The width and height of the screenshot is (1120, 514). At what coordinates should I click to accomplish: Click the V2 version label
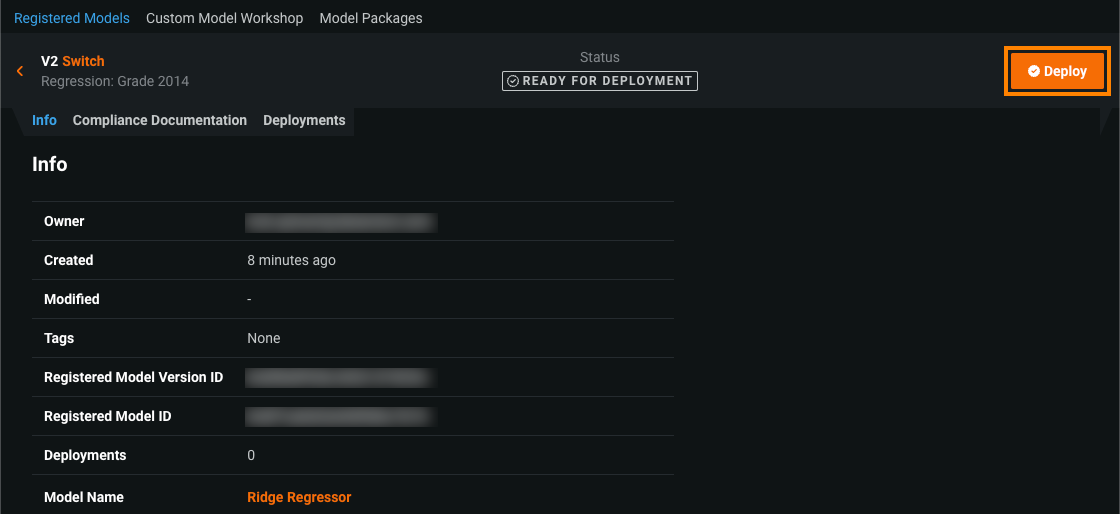[x=49, y=61]
